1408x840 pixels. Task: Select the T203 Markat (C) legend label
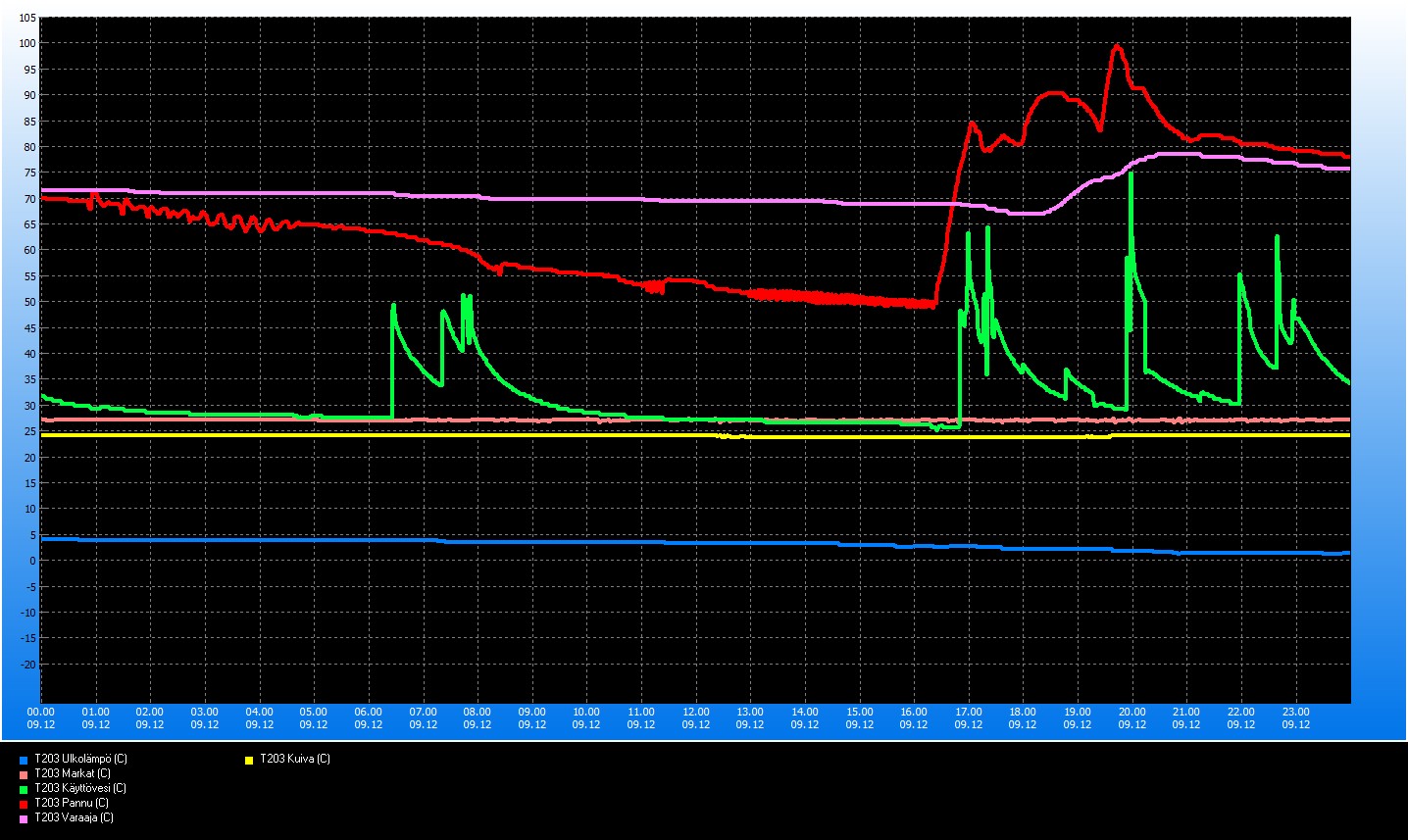tap(72, 773)
